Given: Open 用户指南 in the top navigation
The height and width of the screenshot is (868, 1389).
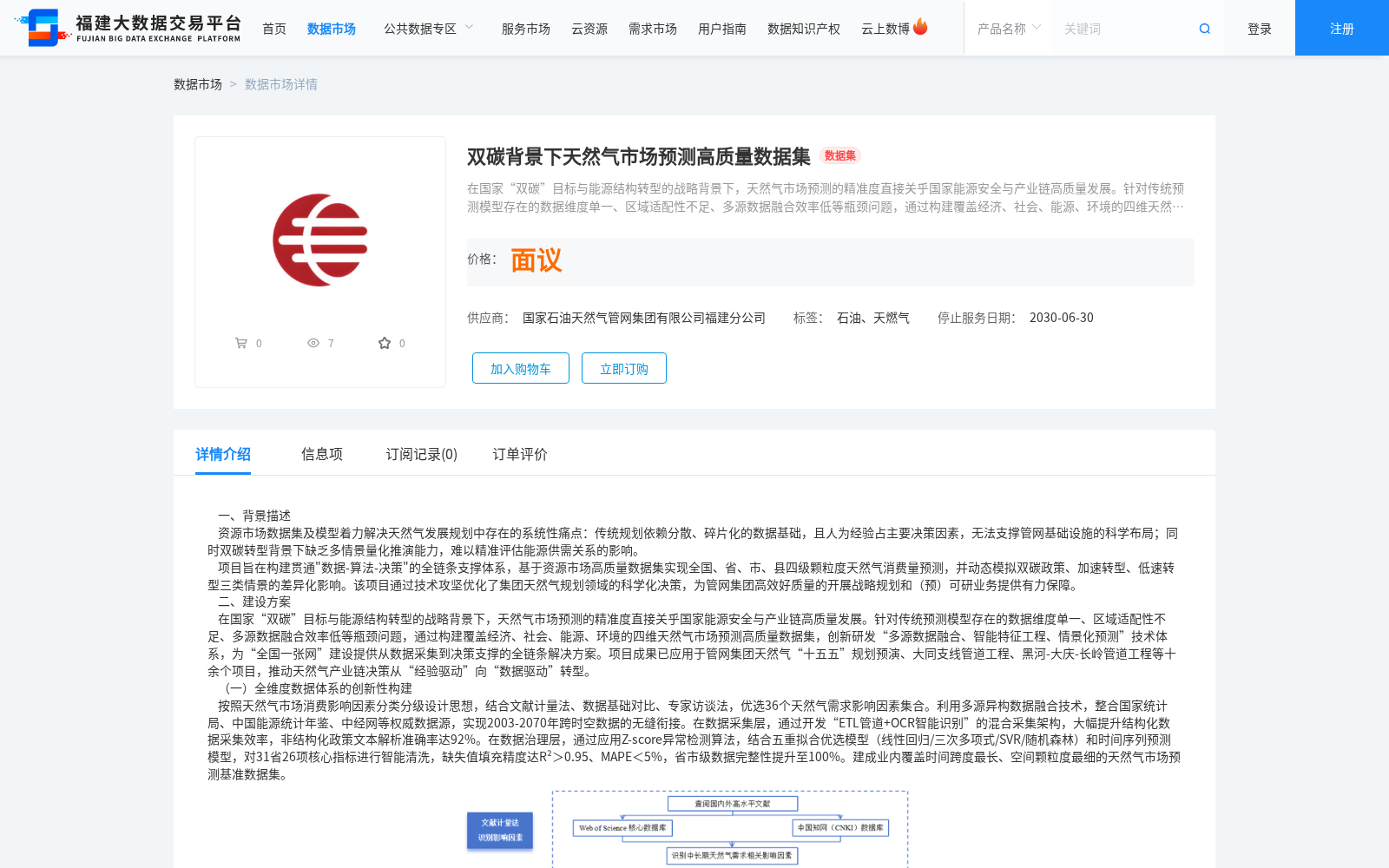Looking at the screenshot, I should (x=722, y=29).
